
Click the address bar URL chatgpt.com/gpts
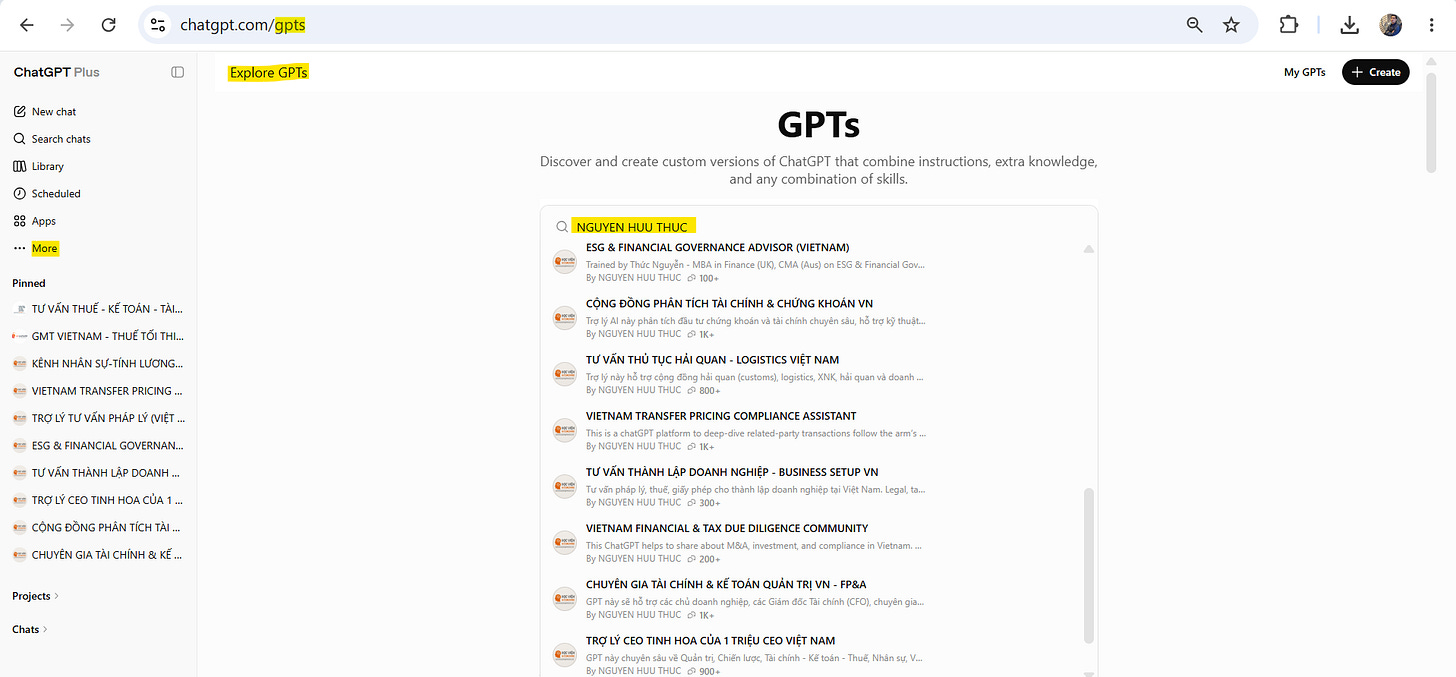pyautogui.click(x=243, y=26)
